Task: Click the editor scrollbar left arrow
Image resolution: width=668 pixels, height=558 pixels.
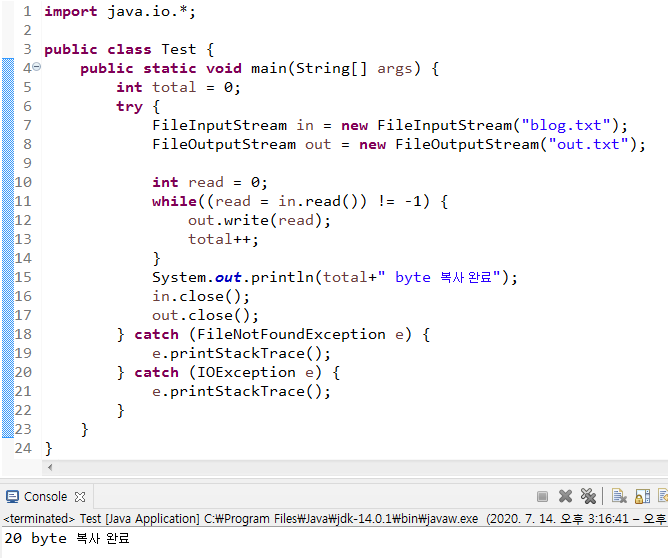Action: tap(50, 467)
